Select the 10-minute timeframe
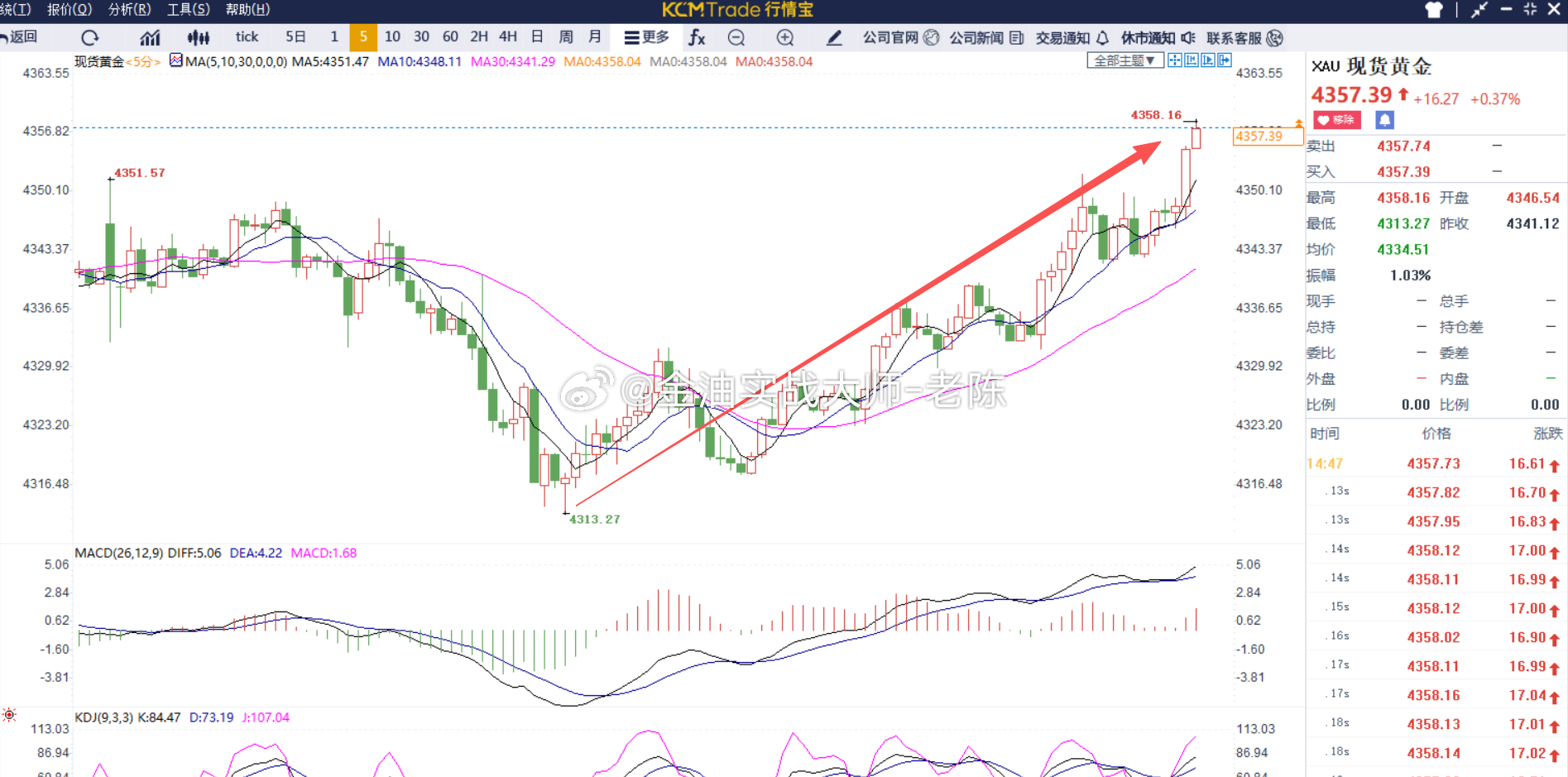The width and height of the screenshot is (1568, 777). pos(392,36)
